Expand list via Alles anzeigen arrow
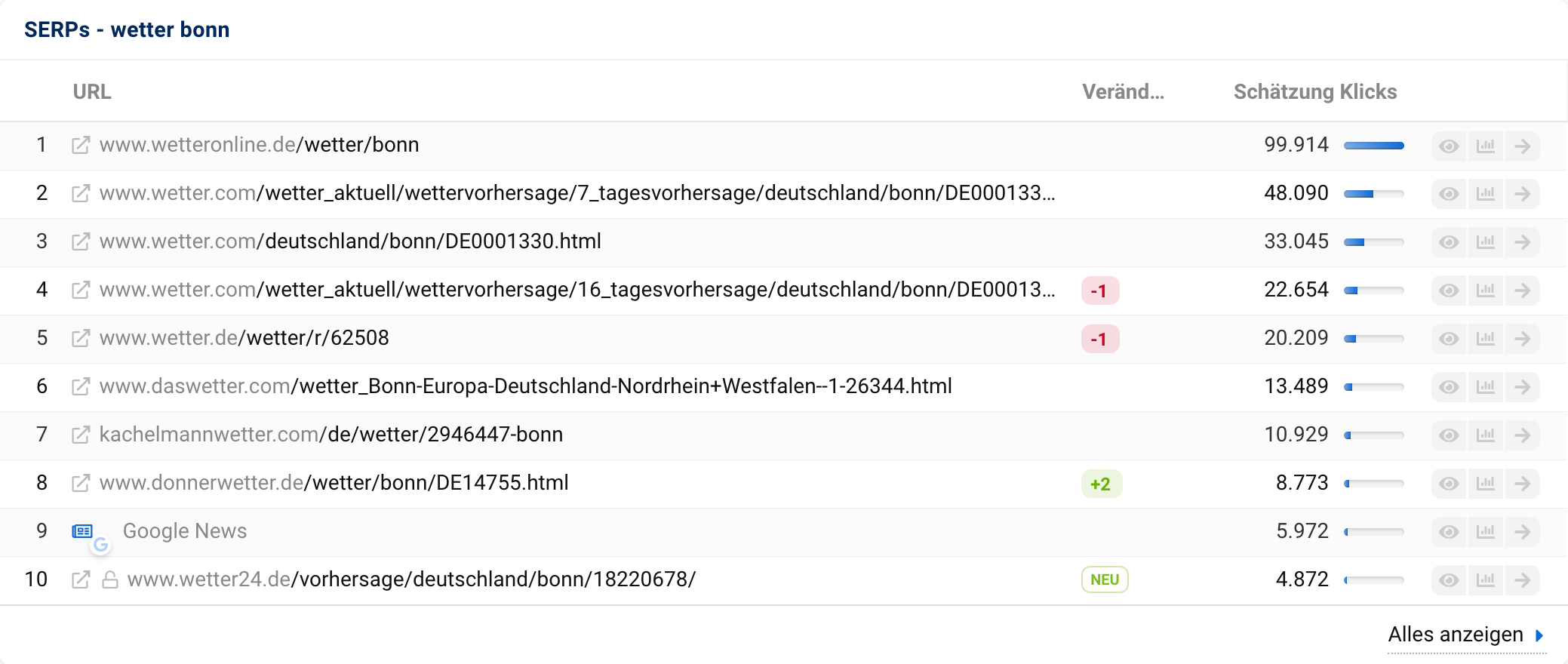Image resolution: width=1568 pixels, height=664 pixels. click(1539, 635)
